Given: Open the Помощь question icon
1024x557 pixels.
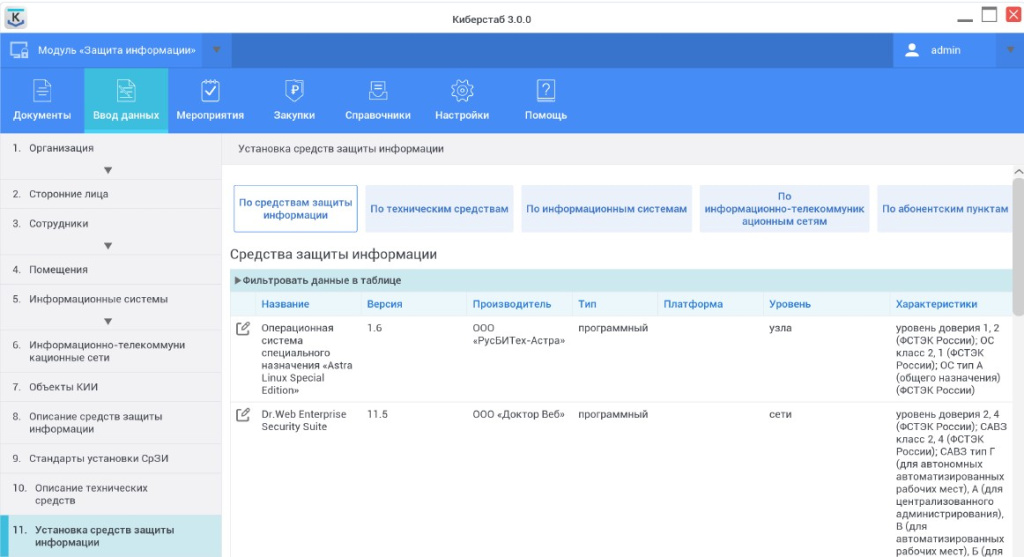Looking at the screenshot, I should [x=546, y=91].
